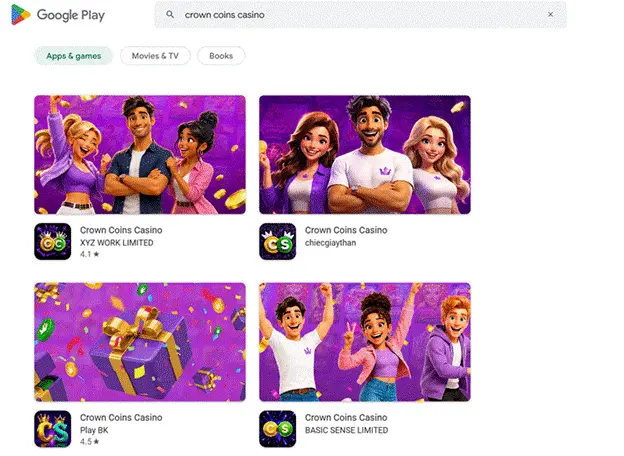Viewport: 624px width, 456px height.
Task: Click the Play BK app icon
Action: [x=53, y=429]
